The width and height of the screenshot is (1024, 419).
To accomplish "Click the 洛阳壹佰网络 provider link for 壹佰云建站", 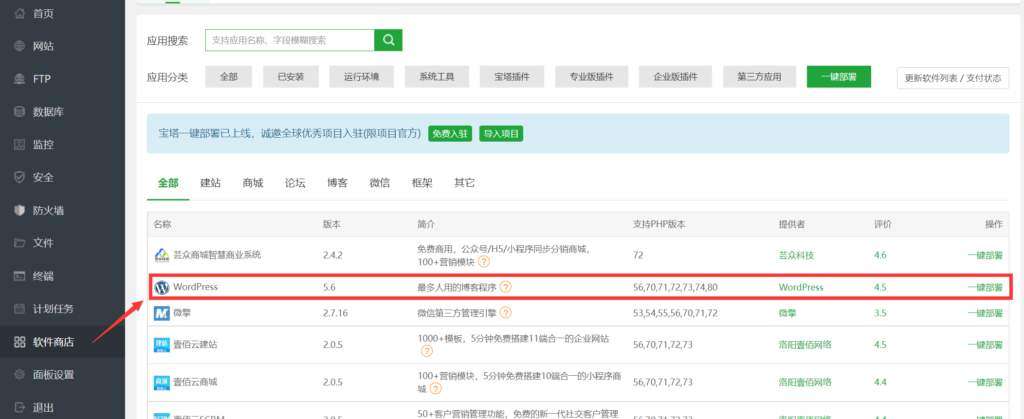I will click(806, 345).
